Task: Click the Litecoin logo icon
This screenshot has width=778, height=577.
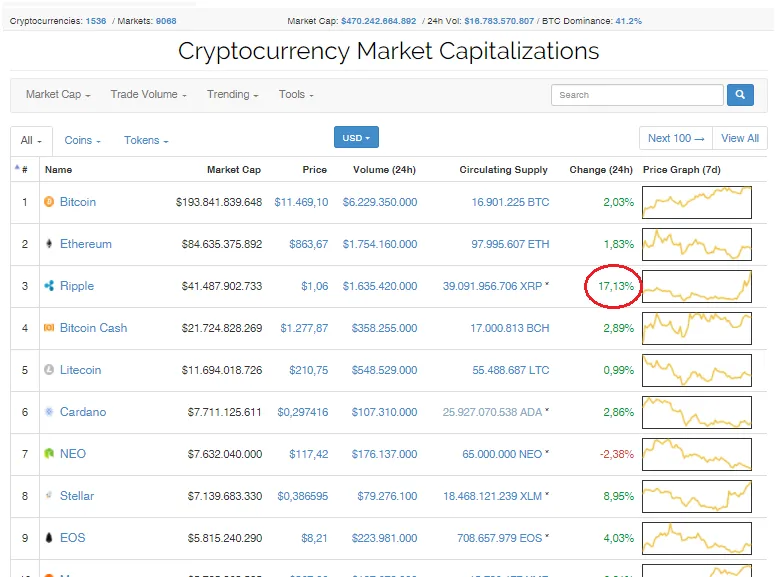Action: click(49, 370)
